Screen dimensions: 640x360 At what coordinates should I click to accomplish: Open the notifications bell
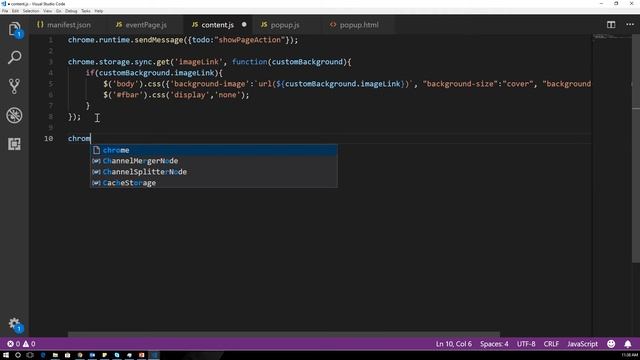pyautogui.click(x=628, y=344)
